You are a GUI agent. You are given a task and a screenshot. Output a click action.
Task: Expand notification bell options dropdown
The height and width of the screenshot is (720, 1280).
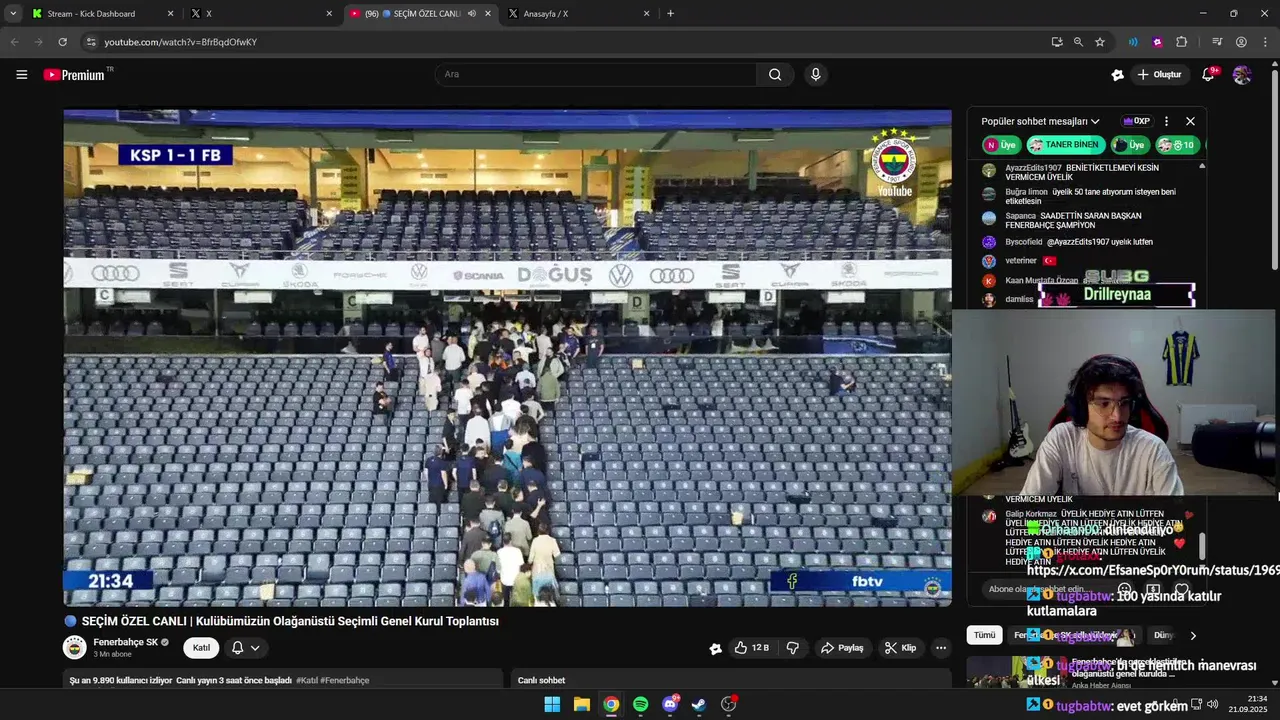pyautogui.click(x=255, y=648)
